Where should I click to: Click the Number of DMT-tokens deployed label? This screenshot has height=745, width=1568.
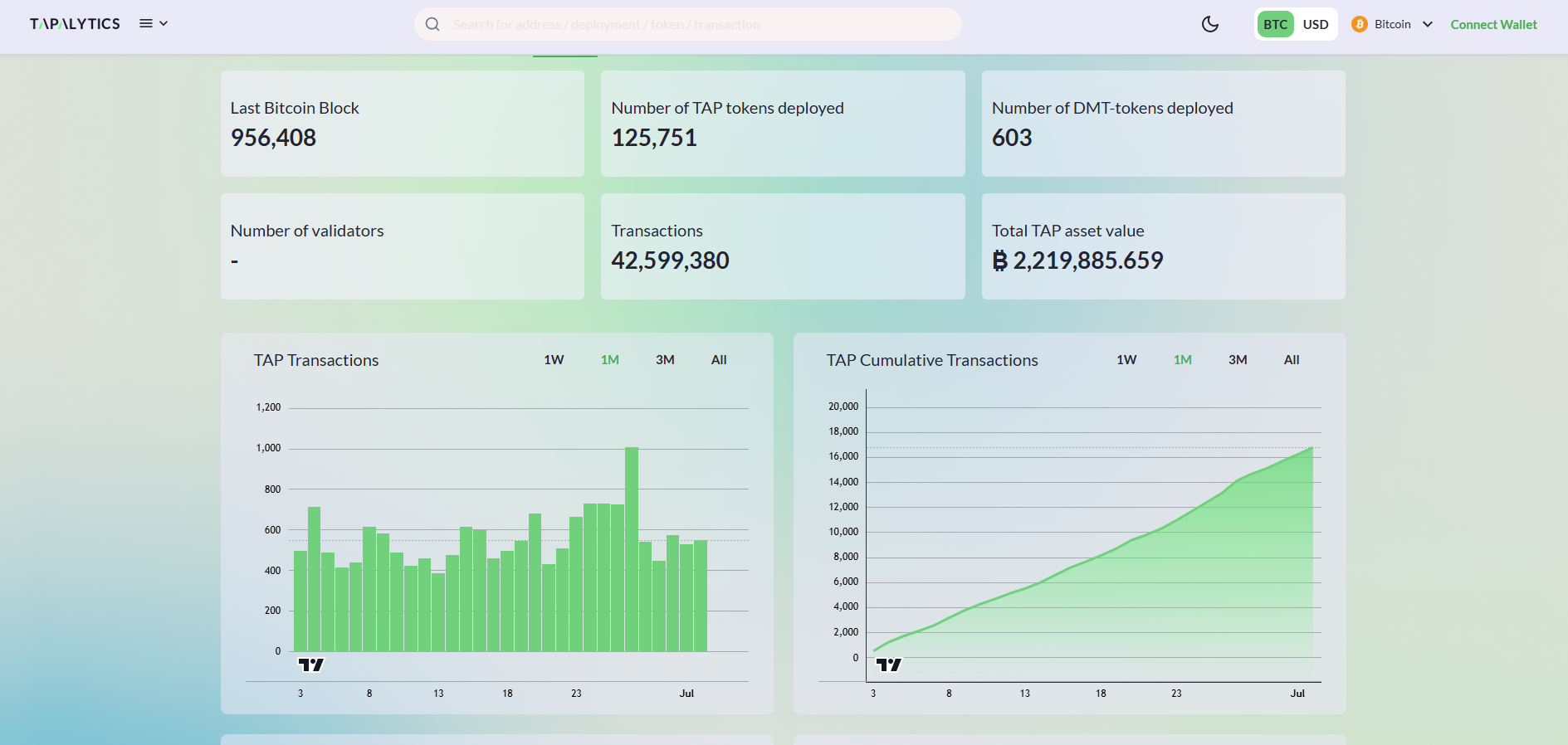point(1112,108)
